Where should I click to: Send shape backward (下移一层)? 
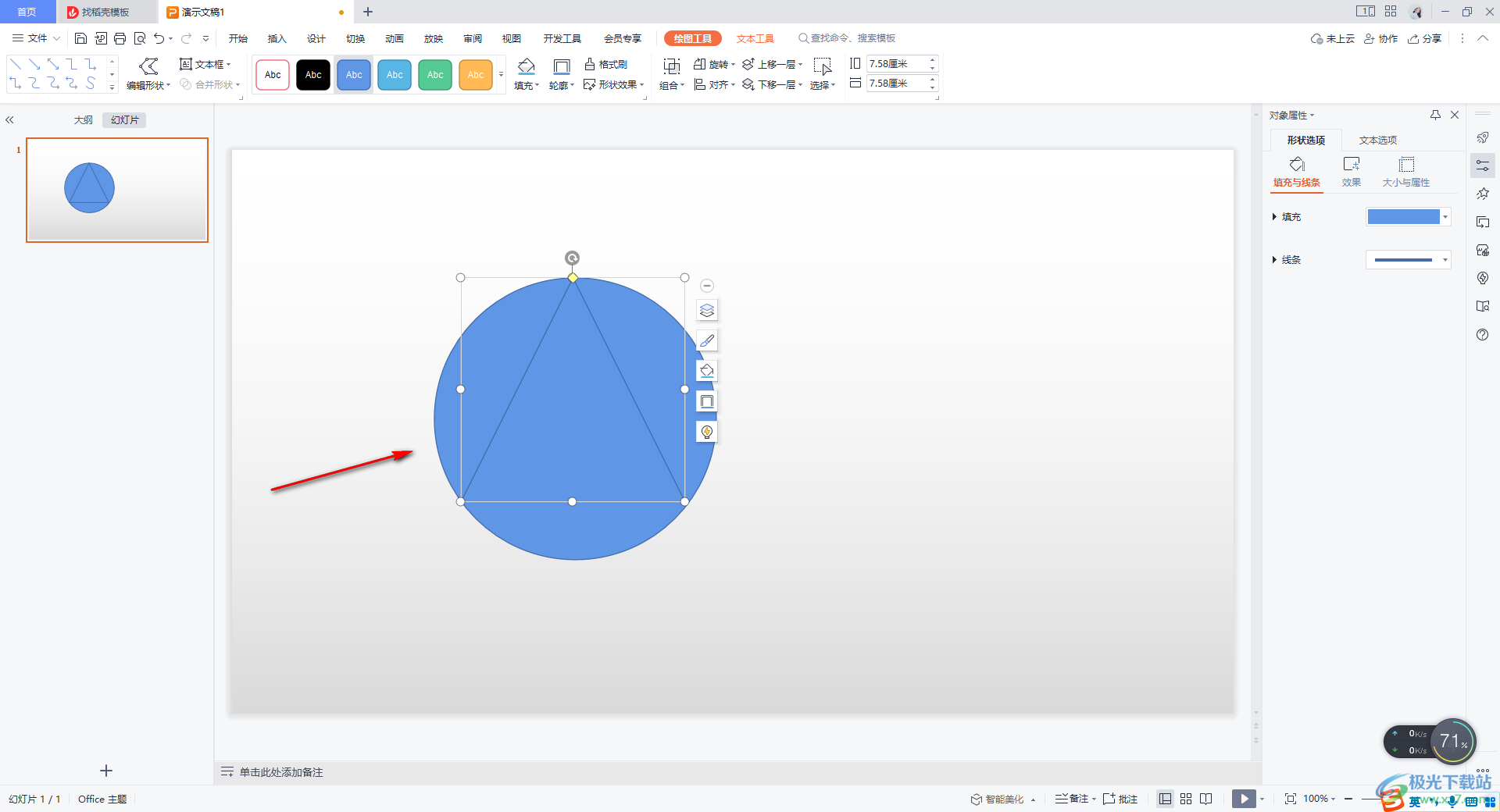tap(772, 84)
